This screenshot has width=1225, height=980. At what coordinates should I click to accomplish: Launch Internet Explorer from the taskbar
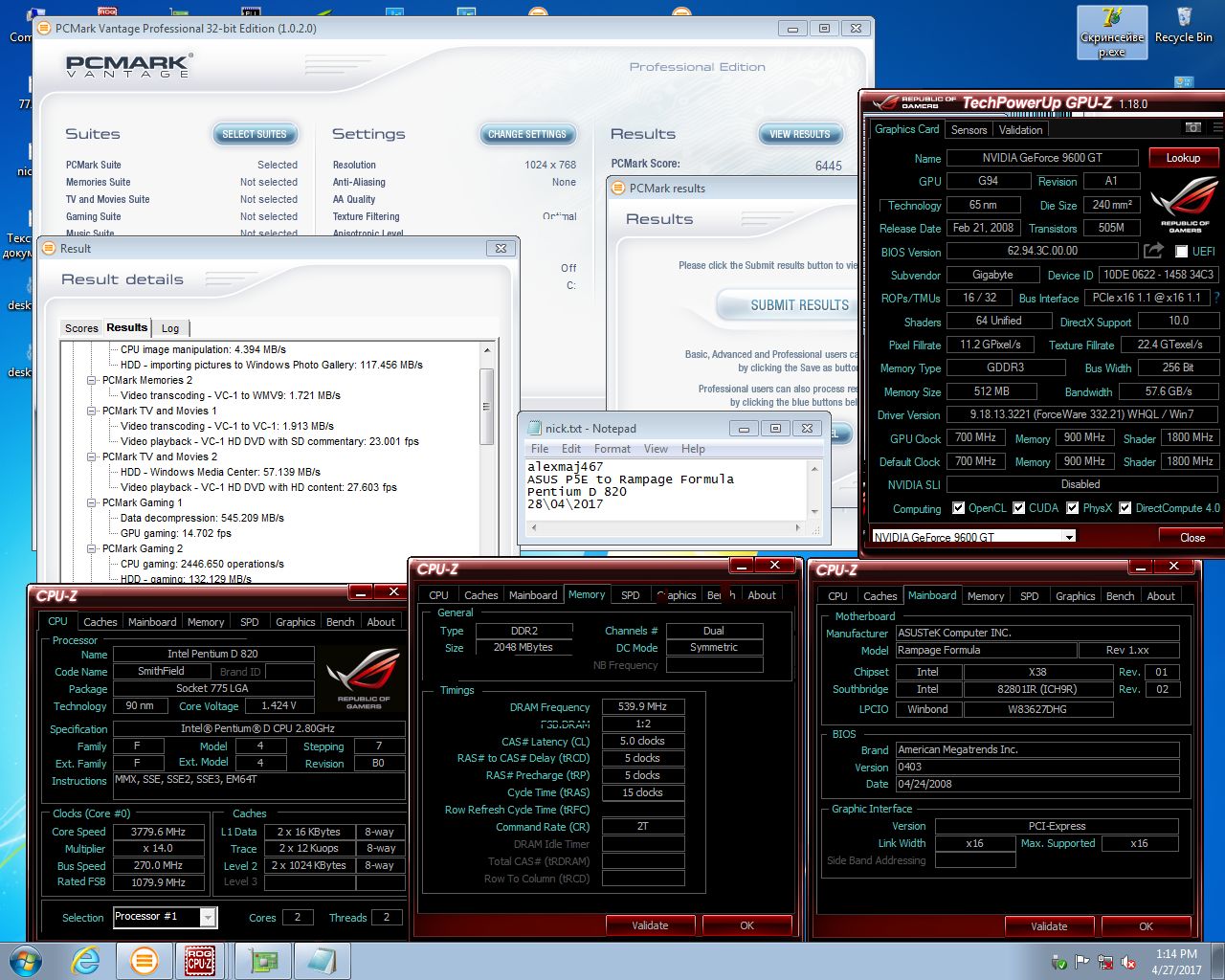[x=86, y=960]
